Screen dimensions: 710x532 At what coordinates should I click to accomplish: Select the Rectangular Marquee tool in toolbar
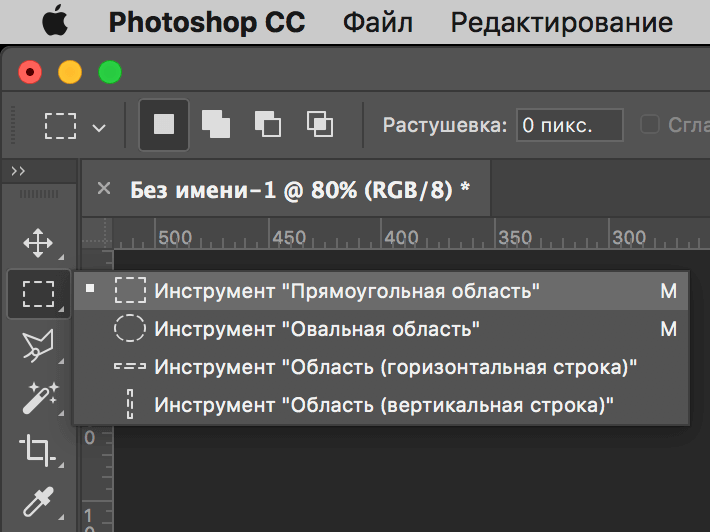[38, 294]
